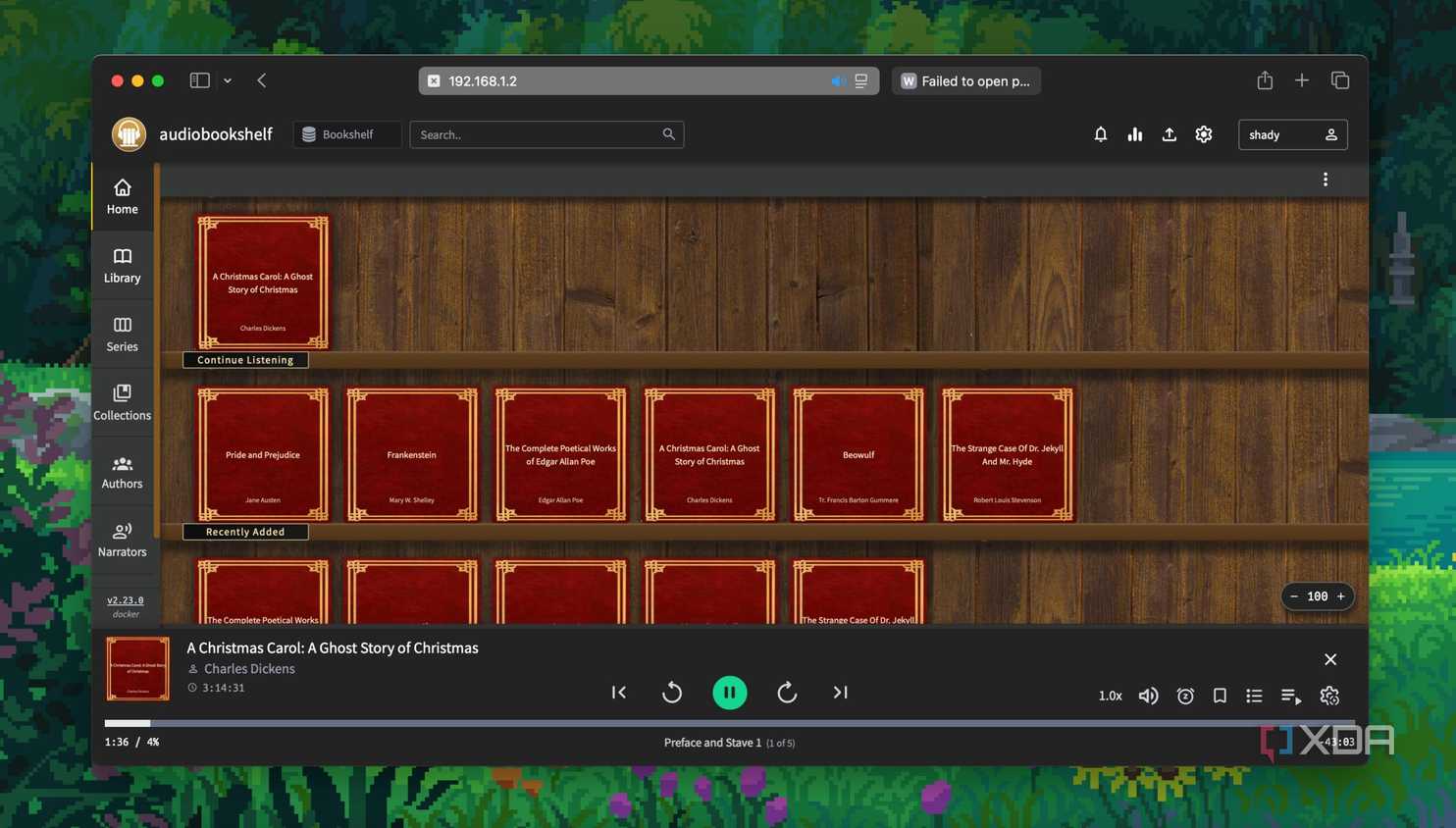The height and width of the screenshot is (828, 1456).
Task: Click the notifications bell icon
Action: click(x=1101, y=134)
